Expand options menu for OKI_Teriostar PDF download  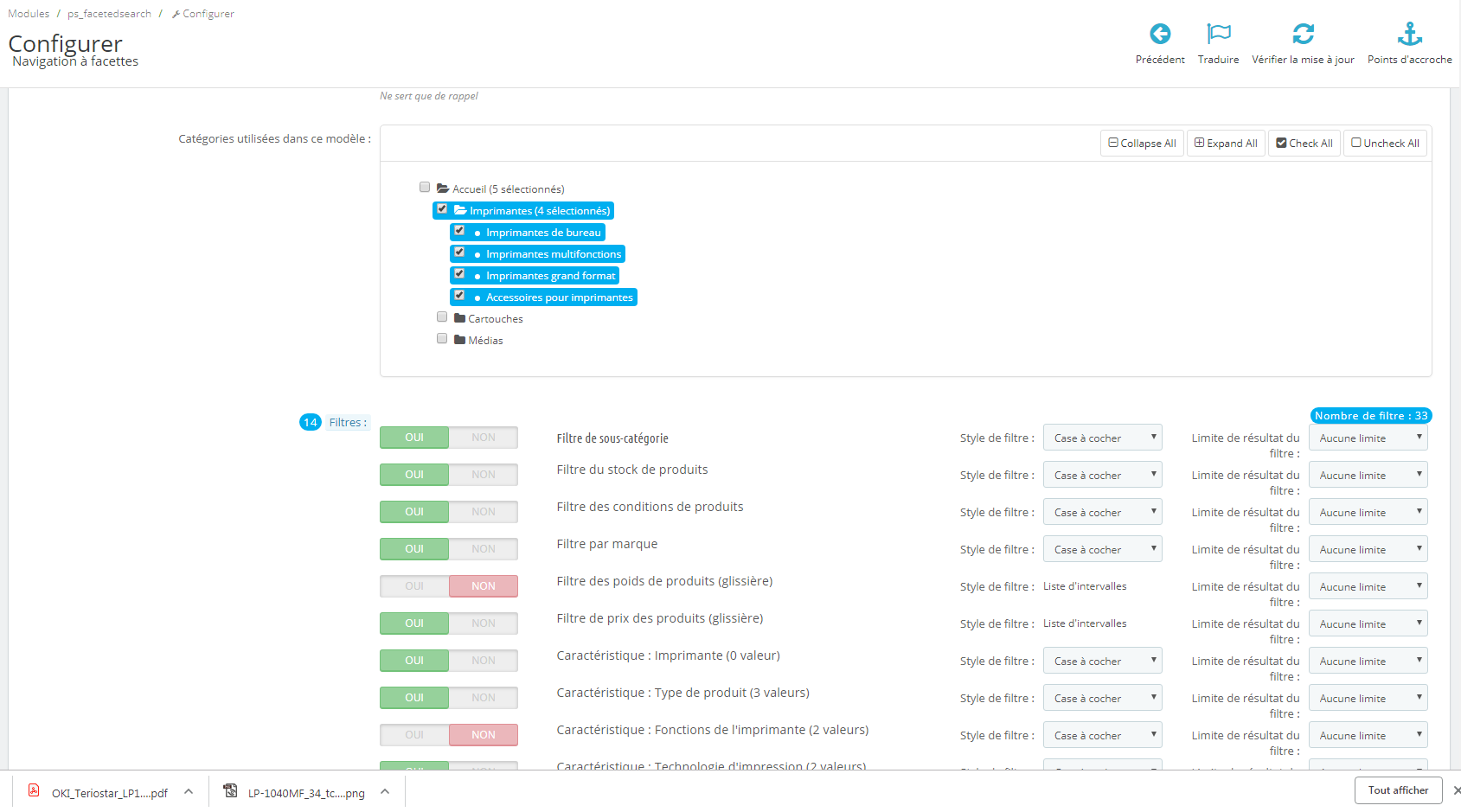(189, 791)
